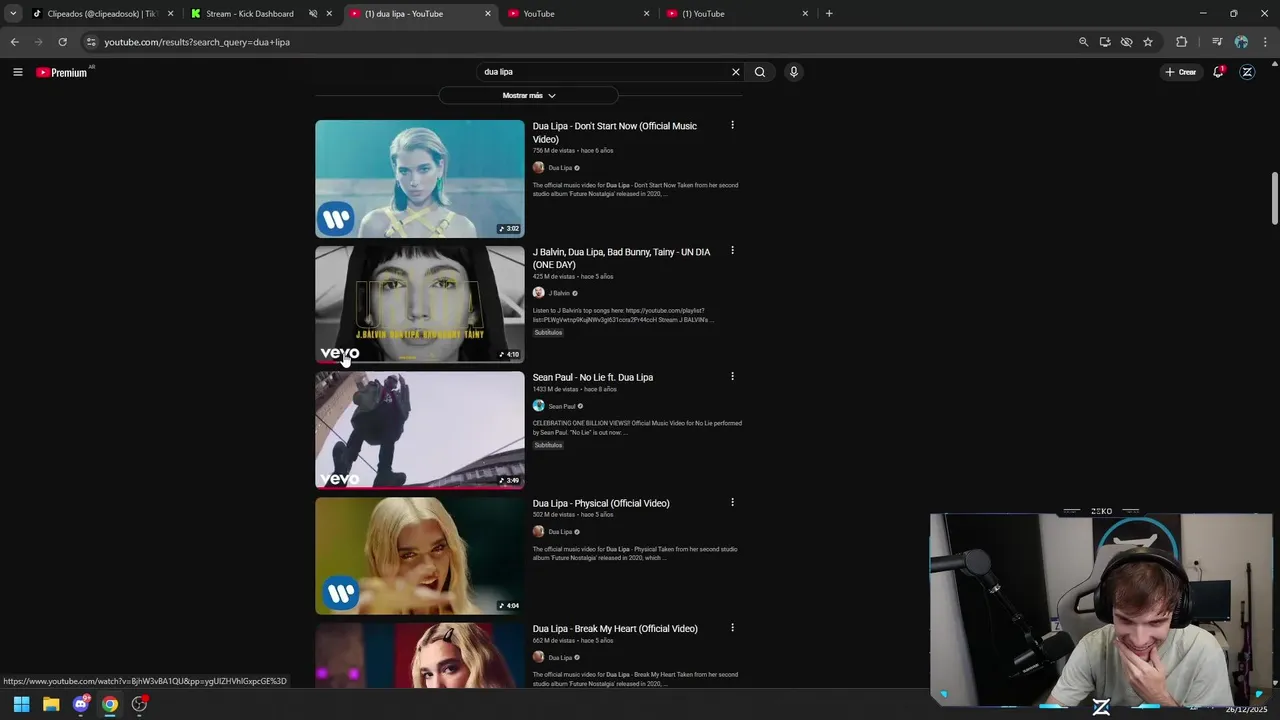This screenshot has width=1280, height=720.
Task: Click 'Subtítulos' badge under UN DIA video
Action: (x=548, y=332)
